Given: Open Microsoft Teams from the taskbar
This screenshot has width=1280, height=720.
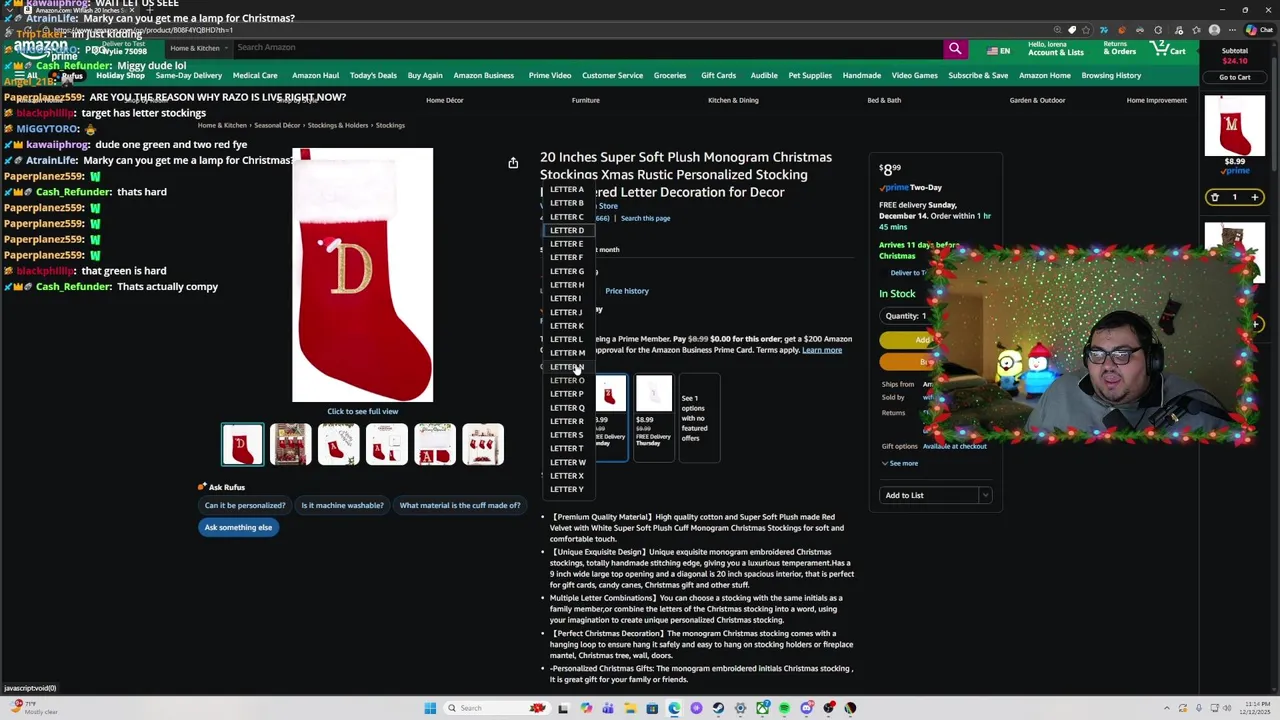Looking at the screenshot, I should 608,708.
